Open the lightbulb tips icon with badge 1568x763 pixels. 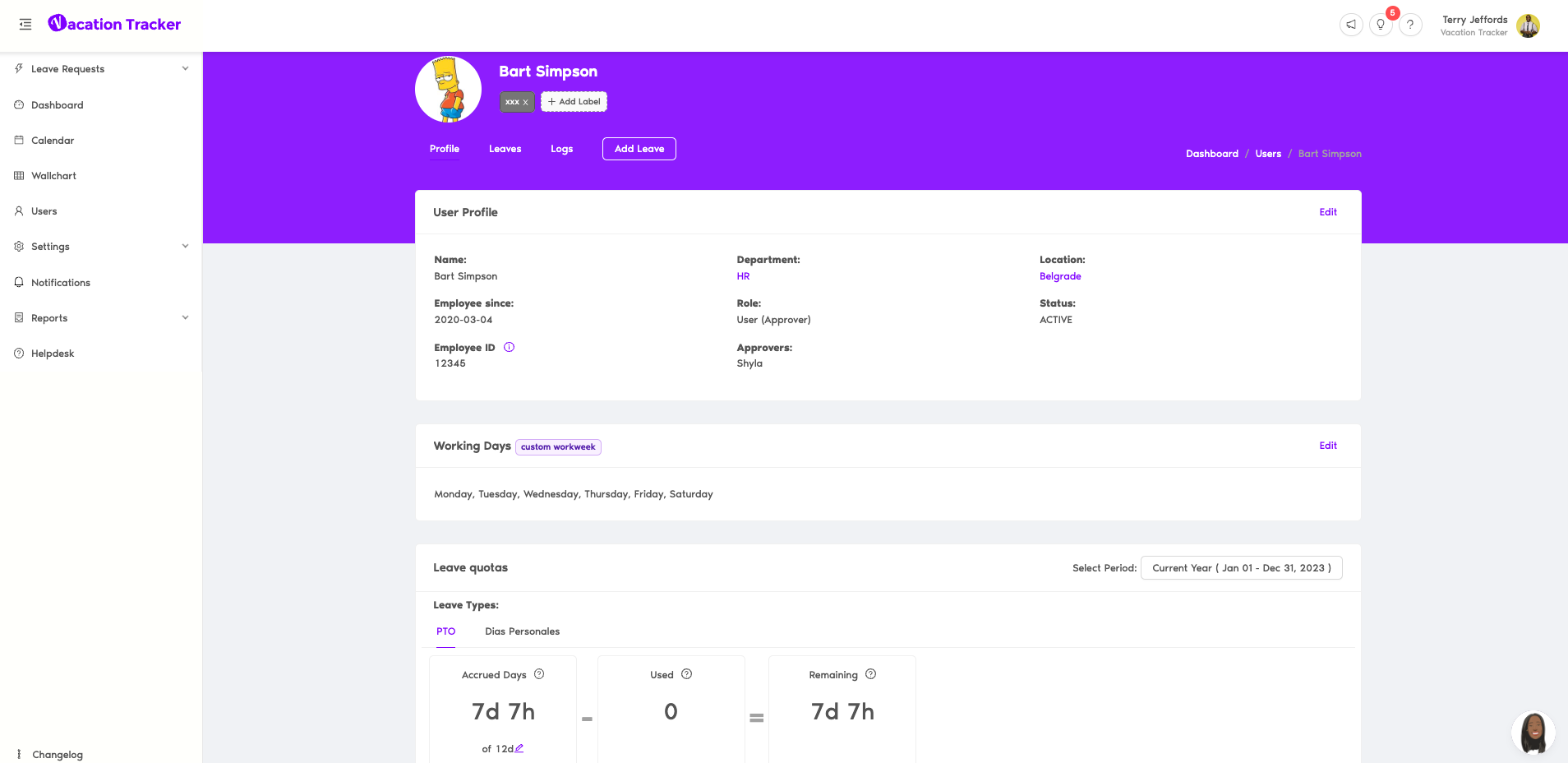coord(1381,25)
